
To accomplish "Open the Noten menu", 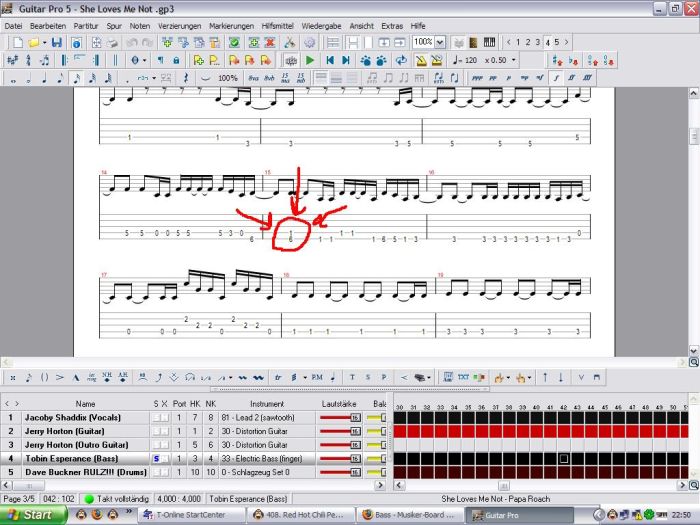I will pos(140,26).
